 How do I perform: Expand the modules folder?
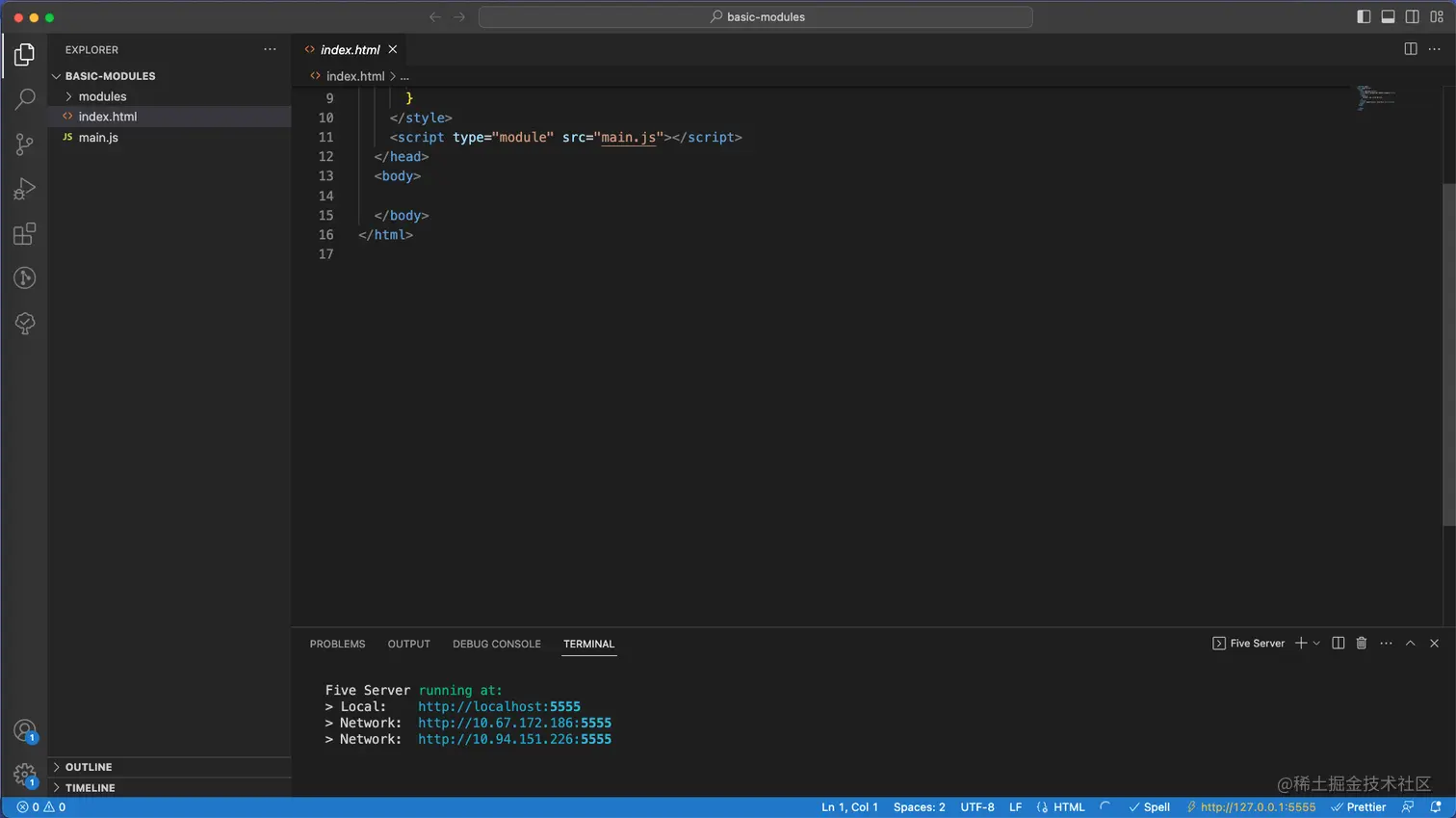tap(102, 96)
